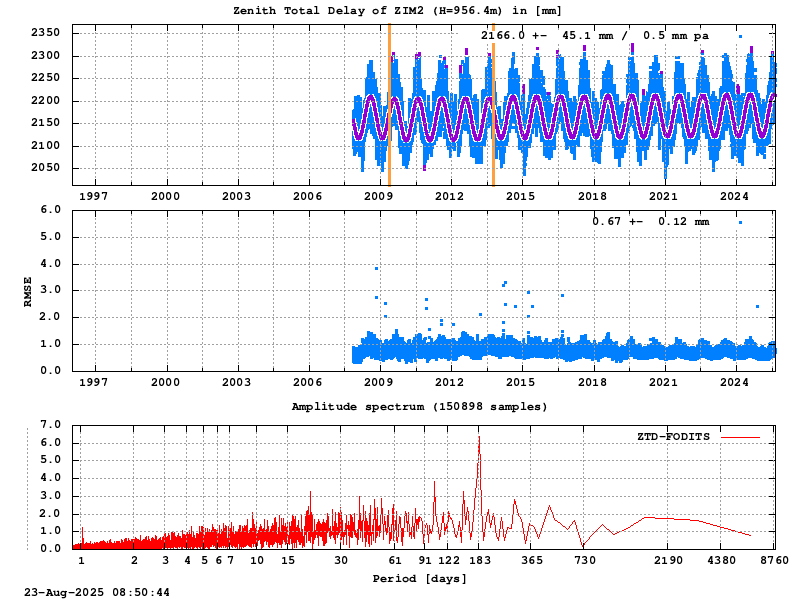Click the 4.0 y-axis label of the RMSE plot

[51, 264]
